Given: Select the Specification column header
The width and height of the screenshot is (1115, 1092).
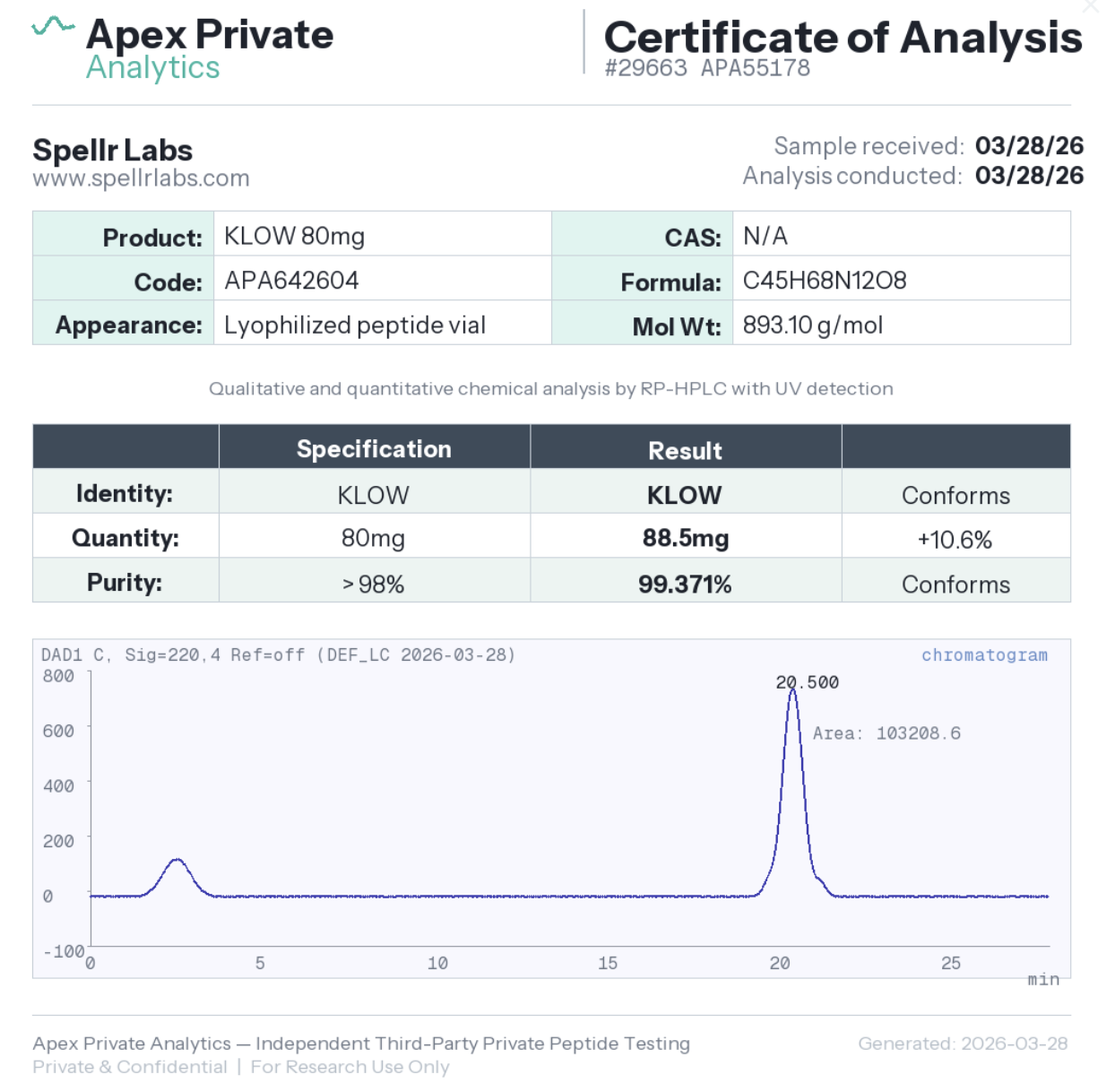Looking at the screenshot, I should (x=374, y=448).
